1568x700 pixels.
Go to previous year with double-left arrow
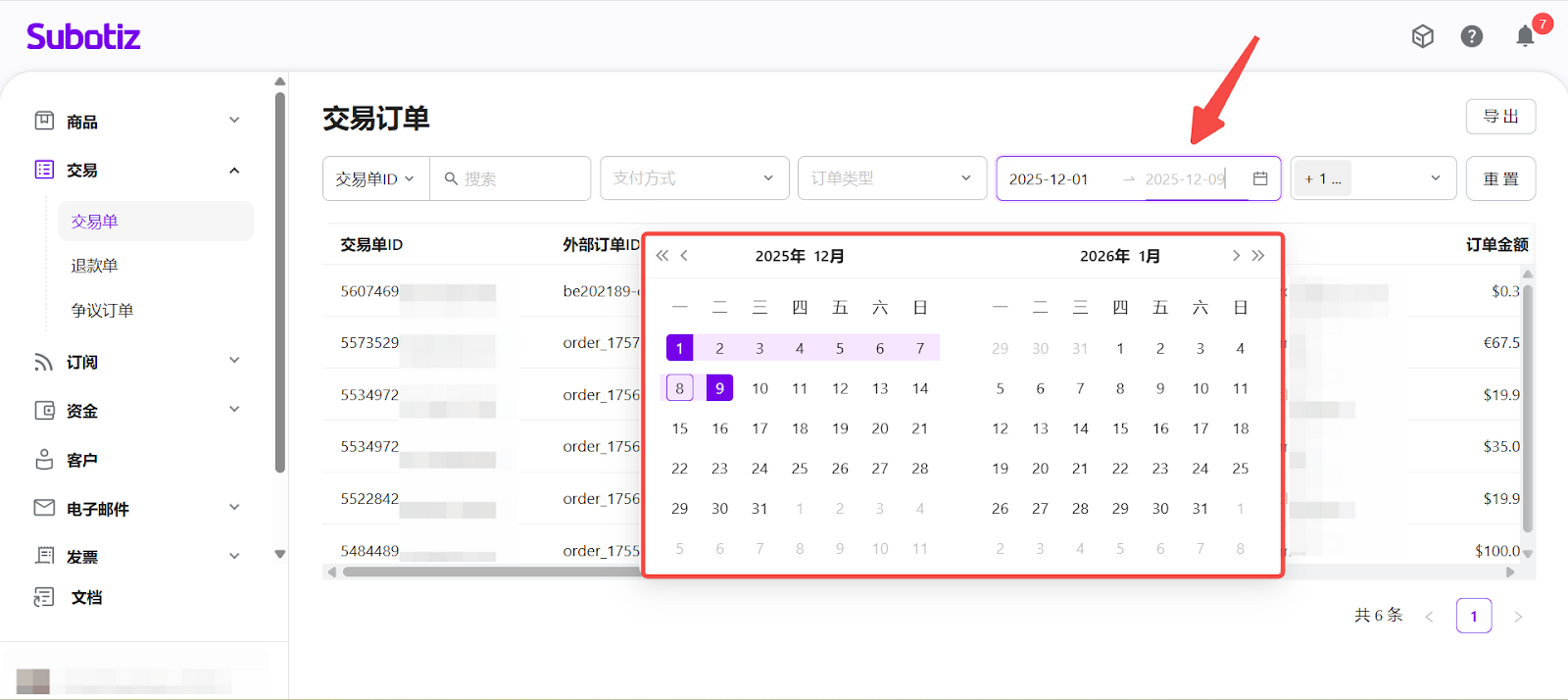coord(662,256)
